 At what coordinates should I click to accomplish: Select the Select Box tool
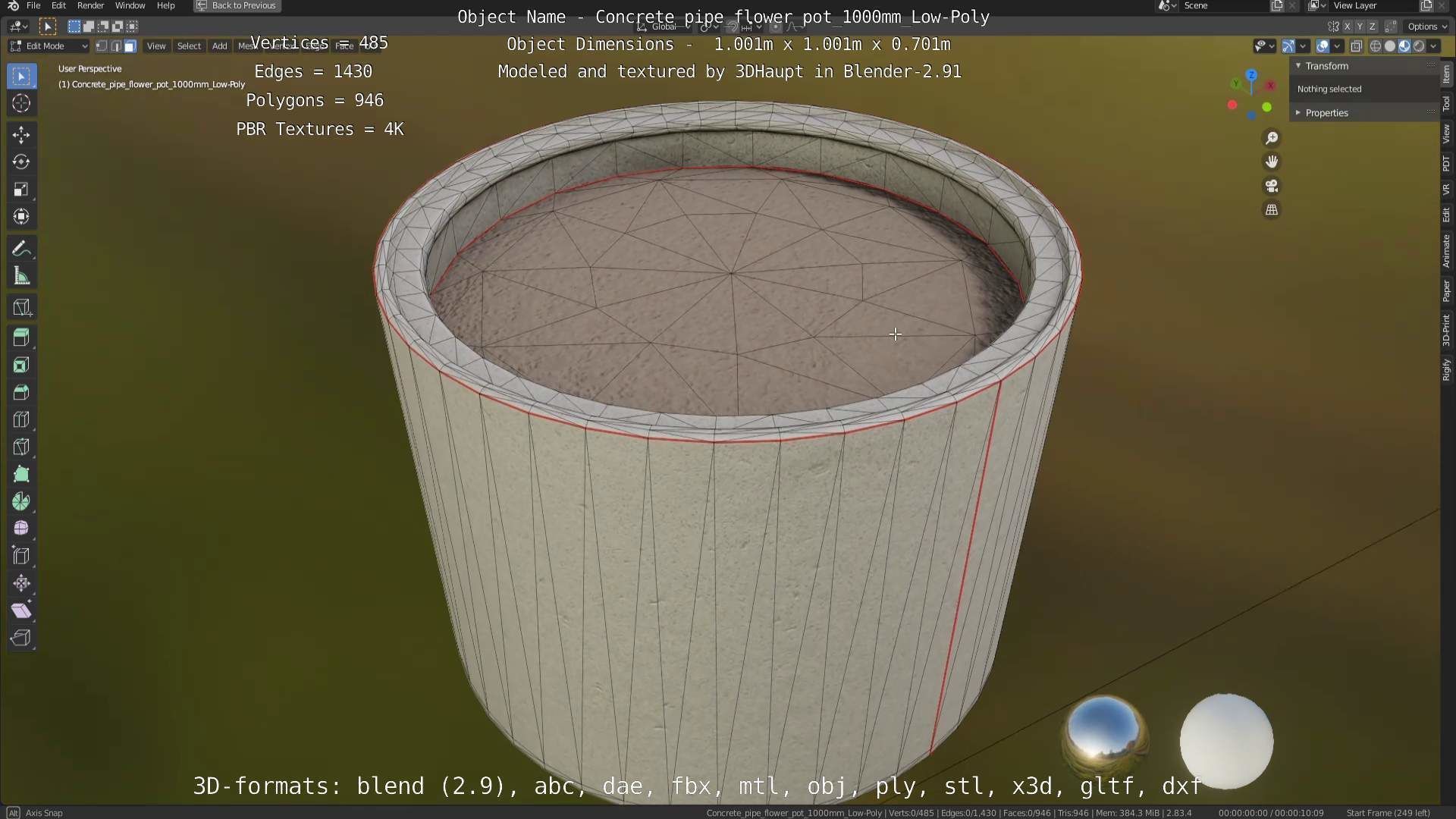click(x=21, y=77)
